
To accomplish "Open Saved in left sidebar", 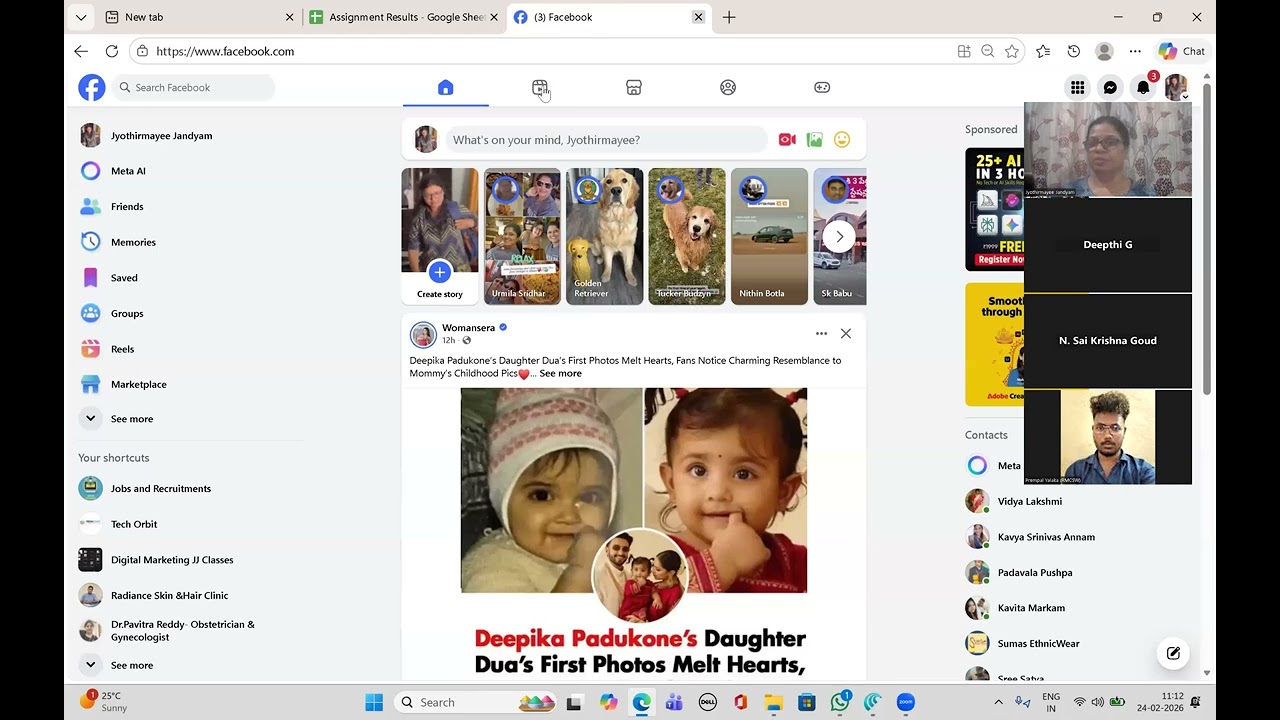I will [x=124, y=278].
